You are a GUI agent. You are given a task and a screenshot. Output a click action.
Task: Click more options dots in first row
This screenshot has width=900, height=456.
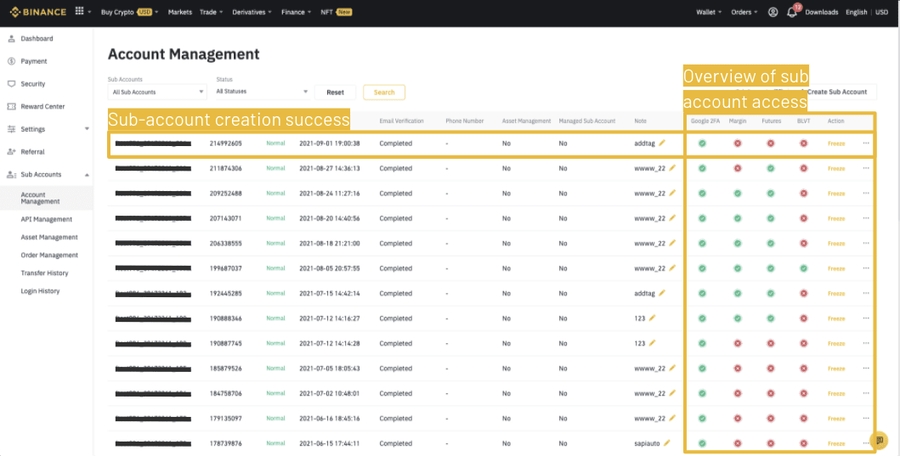pyautogui.click(x=865, y=143)
